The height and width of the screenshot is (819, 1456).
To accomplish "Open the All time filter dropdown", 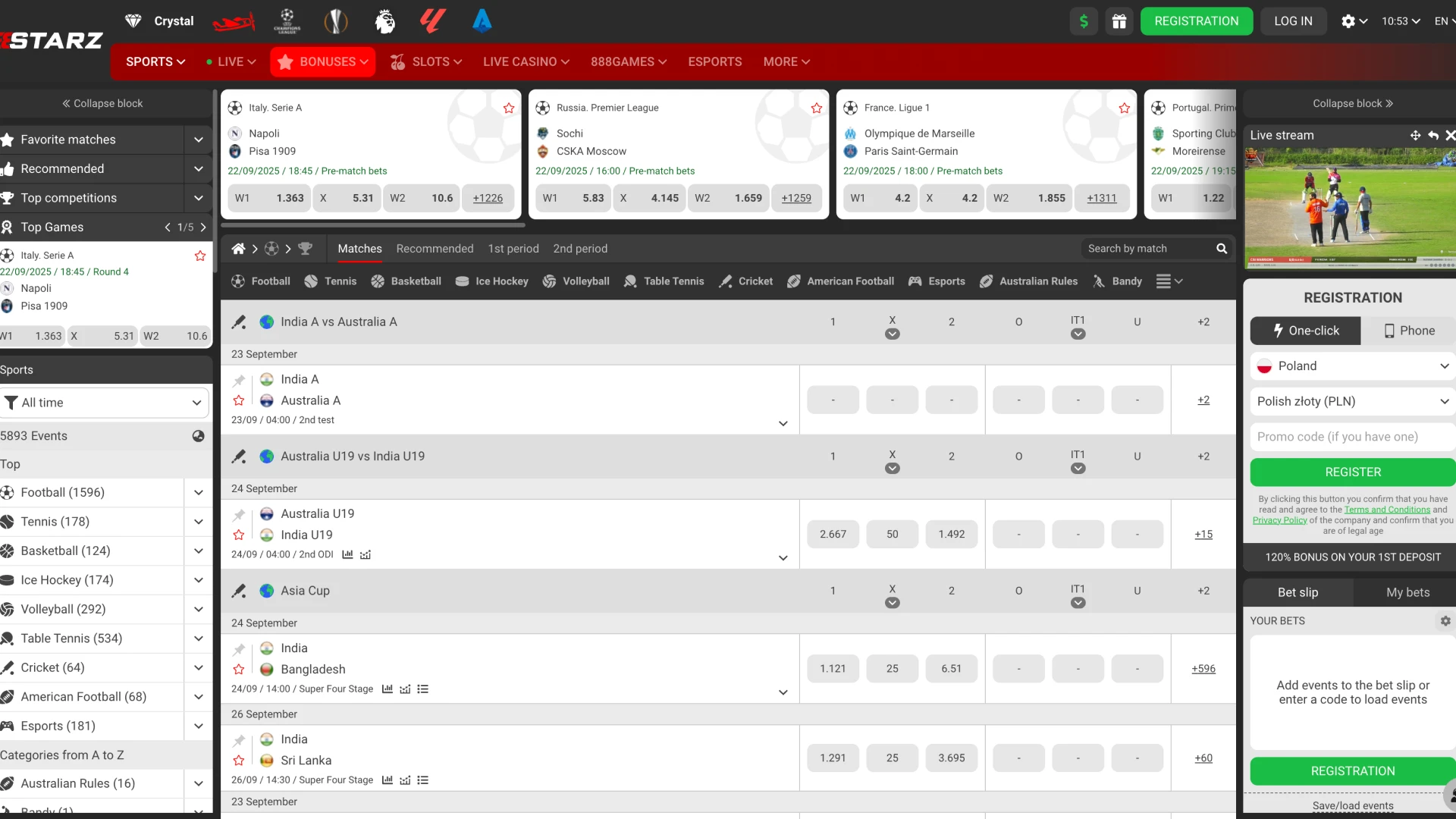I will (x=105, y=403).
